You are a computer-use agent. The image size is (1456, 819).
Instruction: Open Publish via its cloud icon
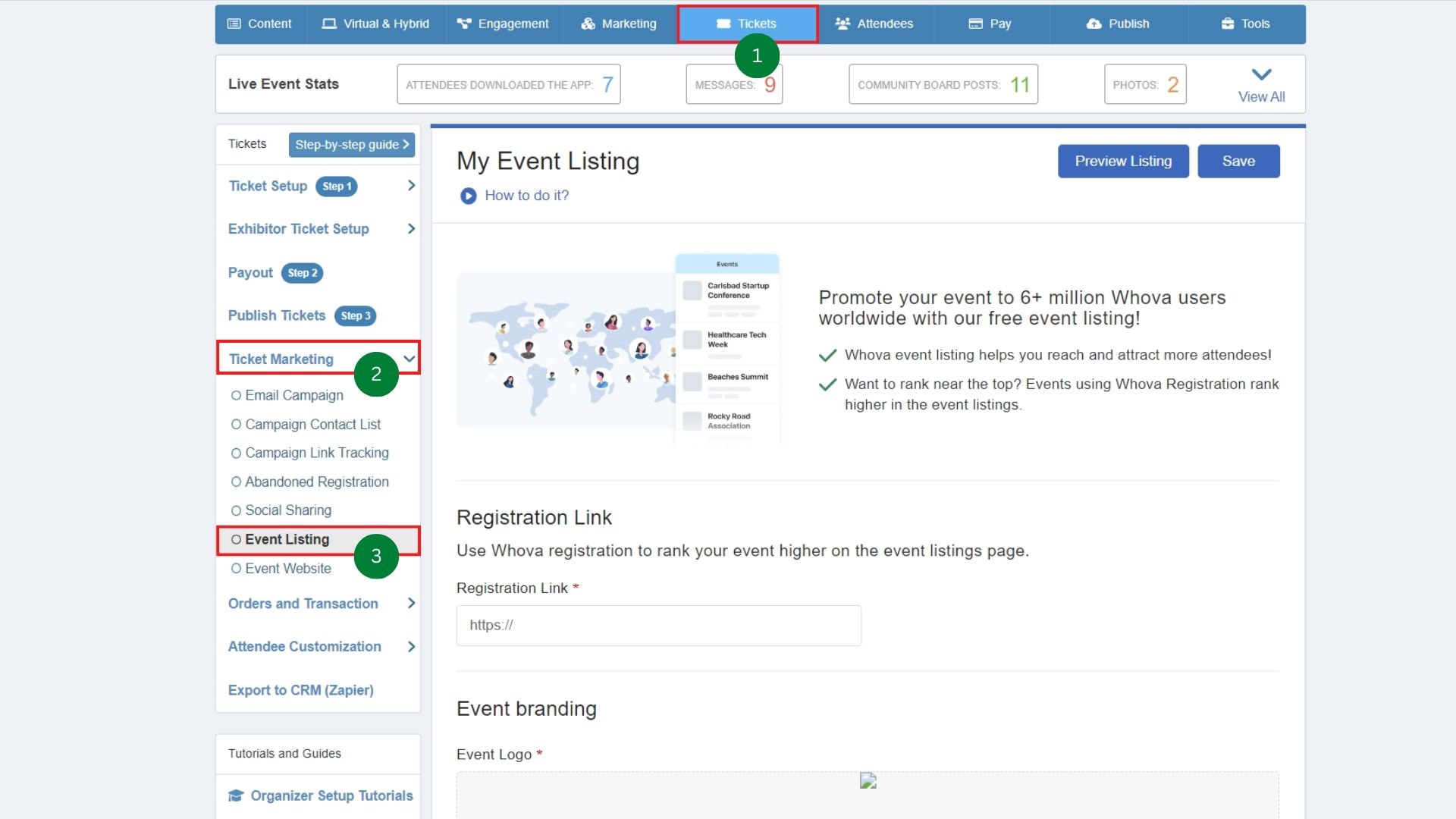pyautogui.click(x=1093, y=24)
